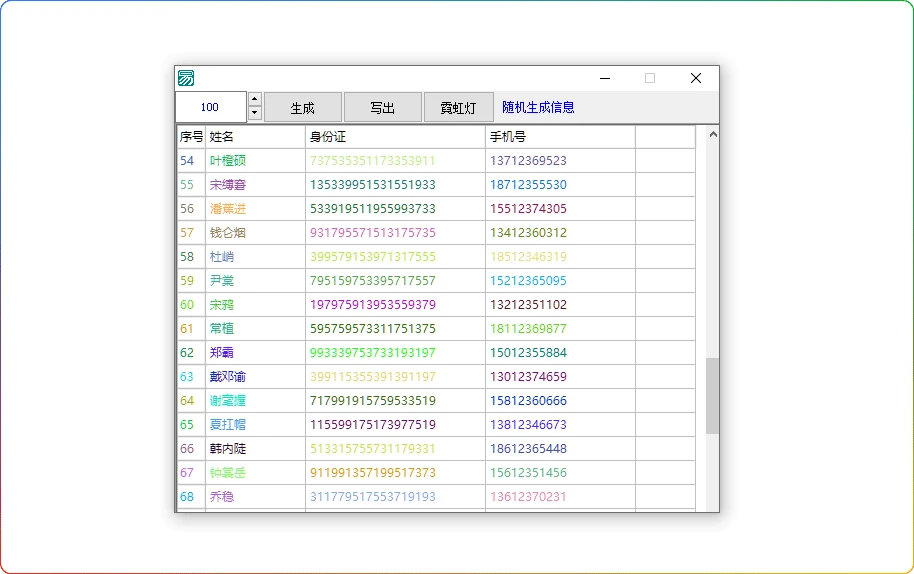Image resolution: width=914 pixels, height=574 pixels.
Task: Select row number 64
Action: tap(191, 400)
